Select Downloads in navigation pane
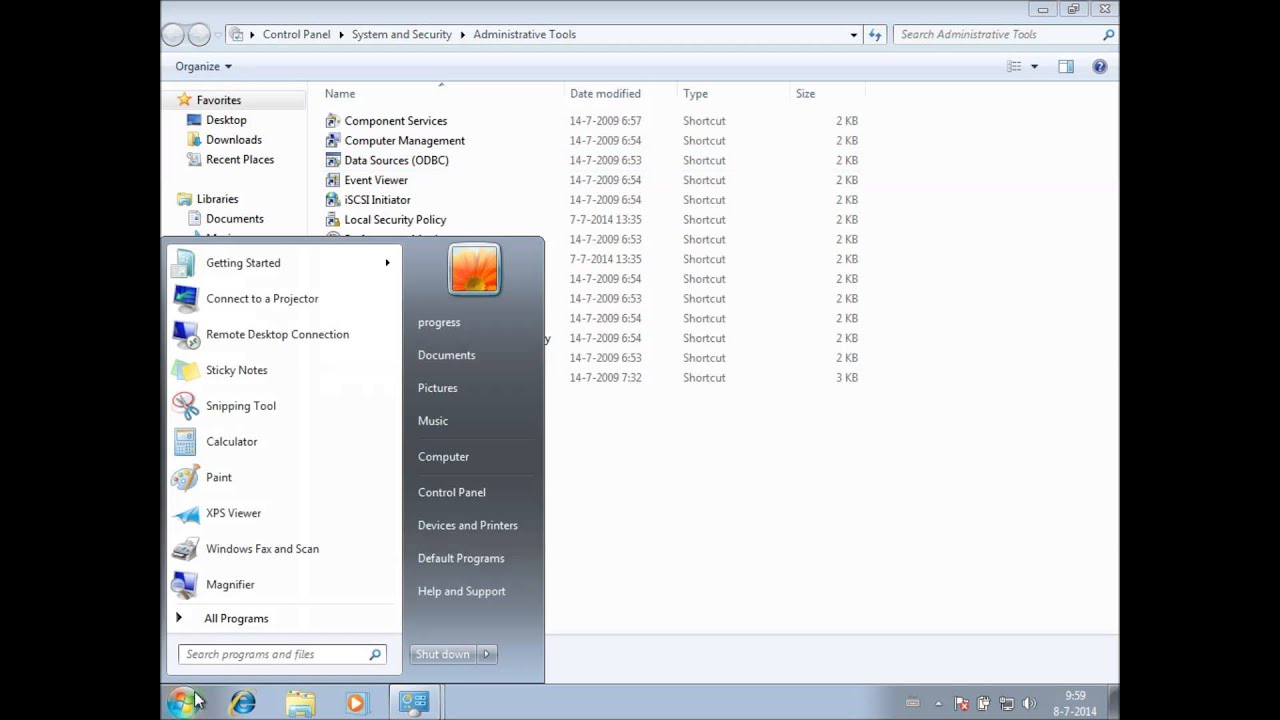The width and height of the screenshot is (1280, 720). [x=233, y=140]
